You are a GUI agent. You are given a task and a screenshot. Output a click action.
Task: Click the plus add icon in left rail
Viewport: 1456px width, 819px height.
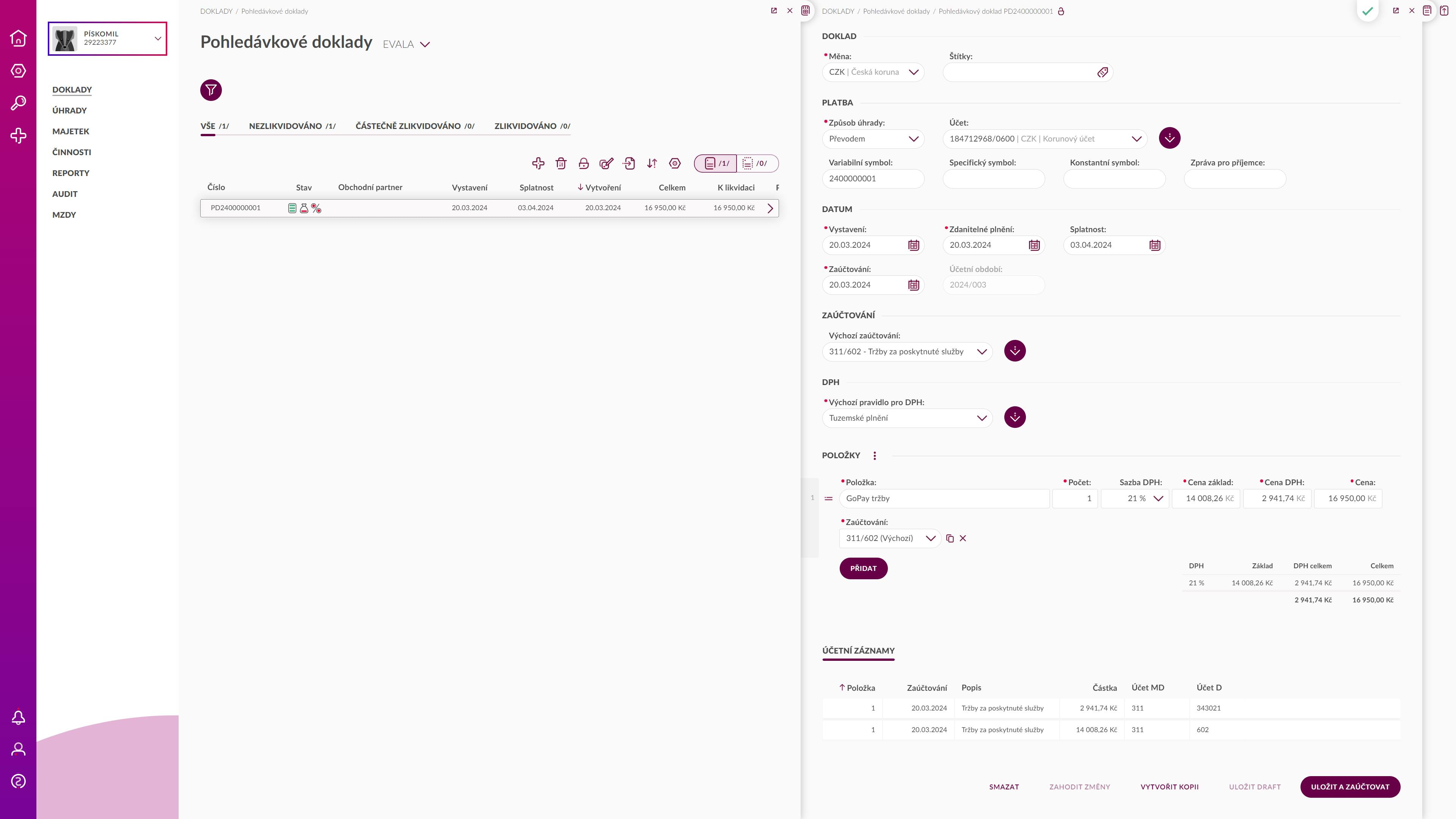tap(18, 136)
